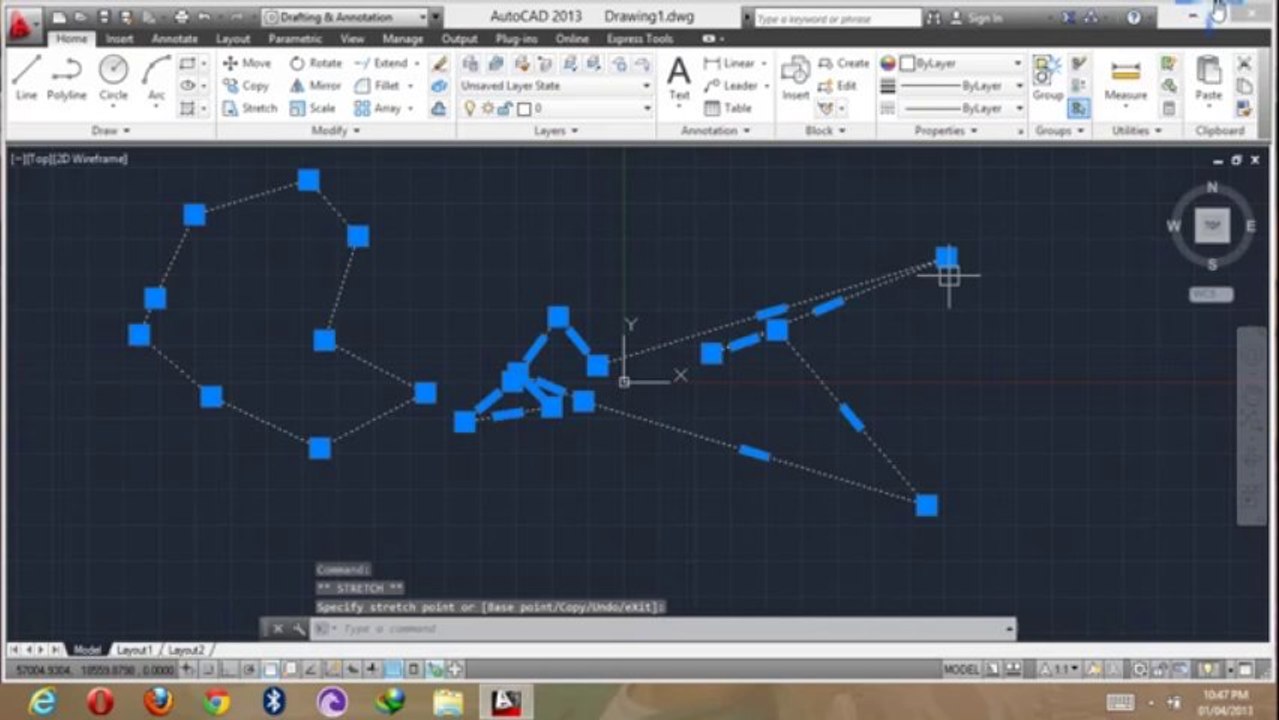Open the object color ByLayer dropdown
The image size is (1279, 720).
961,63
